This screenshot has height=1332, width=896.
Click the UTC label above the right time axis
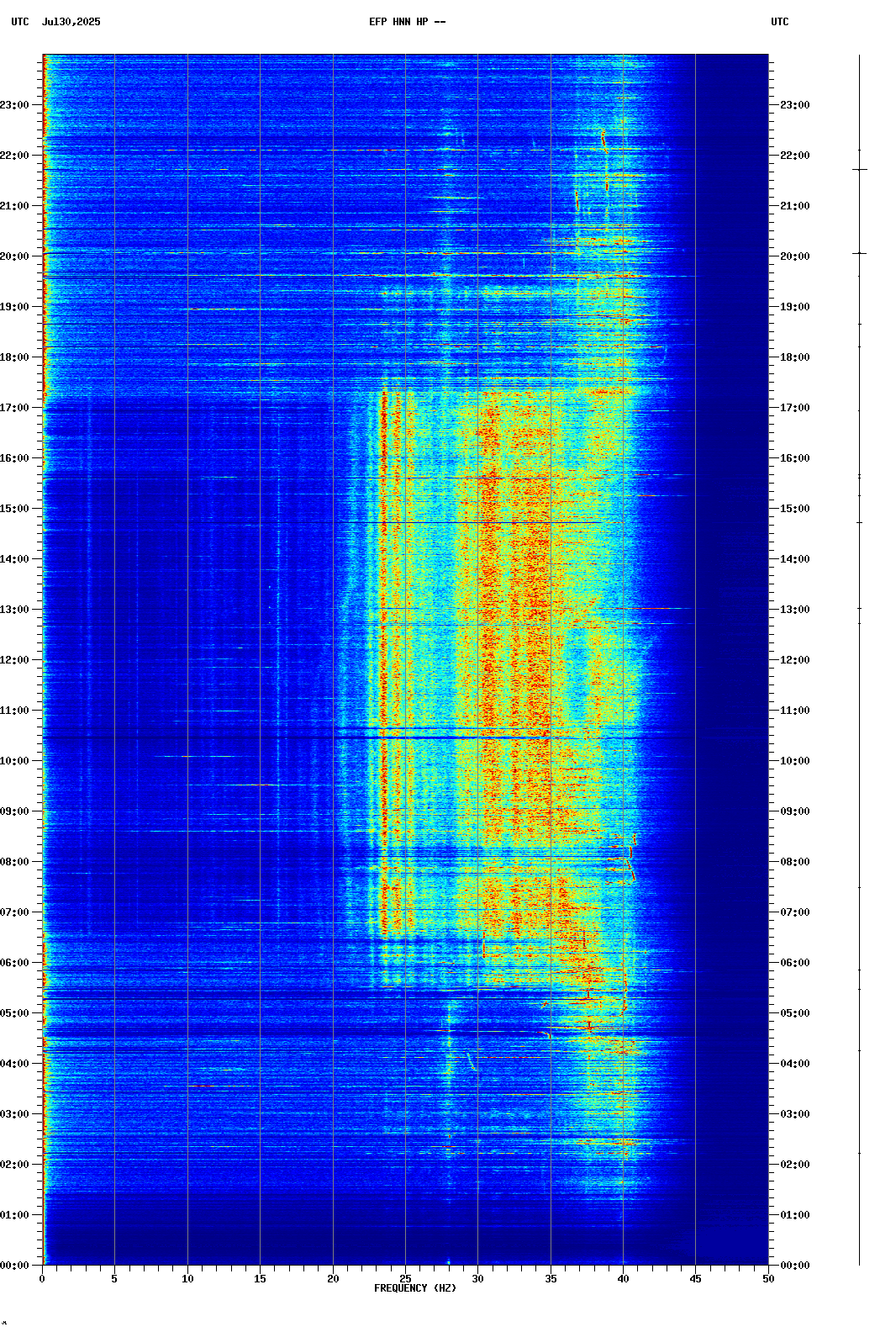780,22
